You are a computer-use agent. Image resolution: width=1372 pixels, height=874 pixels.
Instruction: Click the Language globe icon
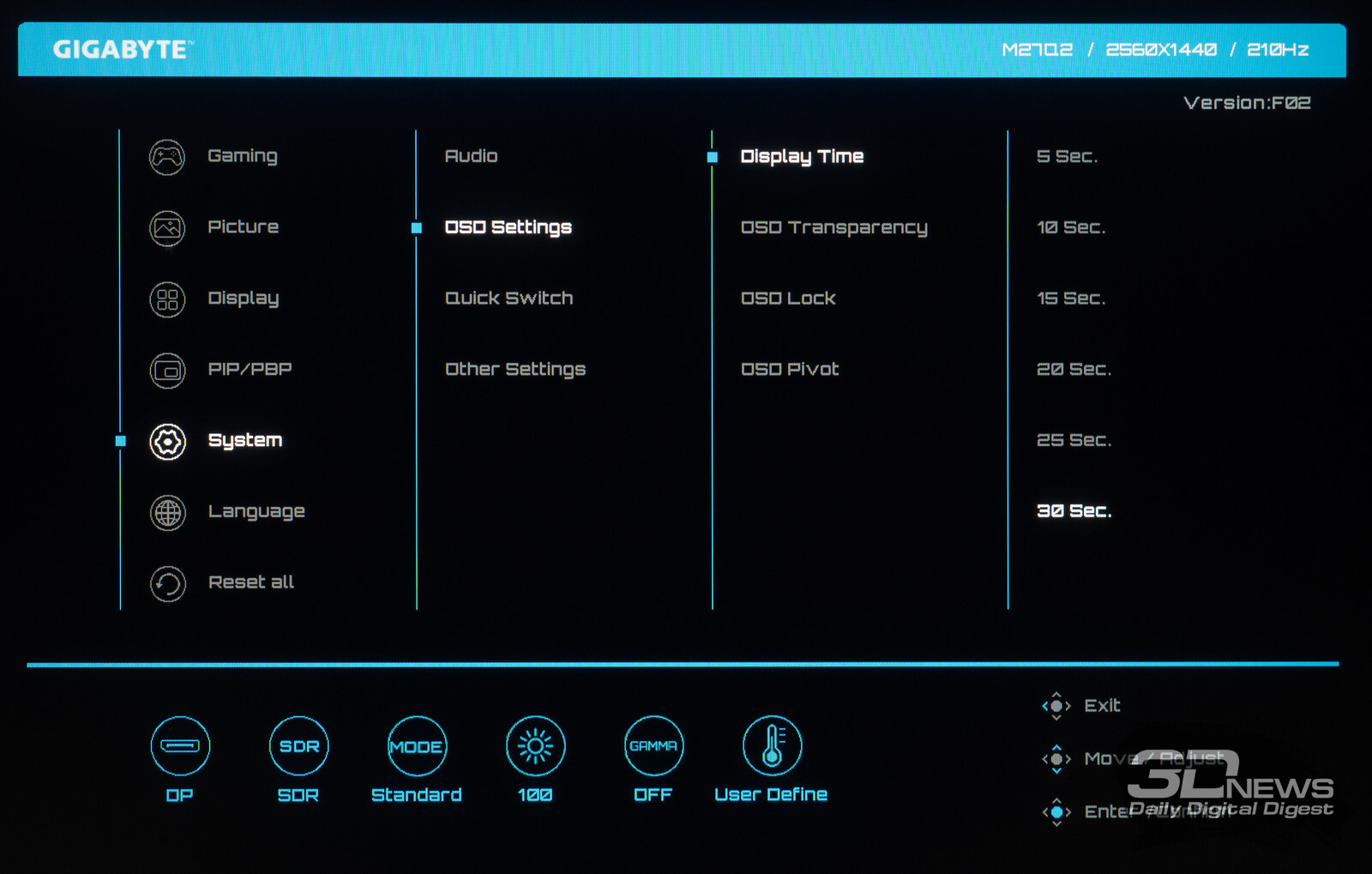(x=167, y=512)
